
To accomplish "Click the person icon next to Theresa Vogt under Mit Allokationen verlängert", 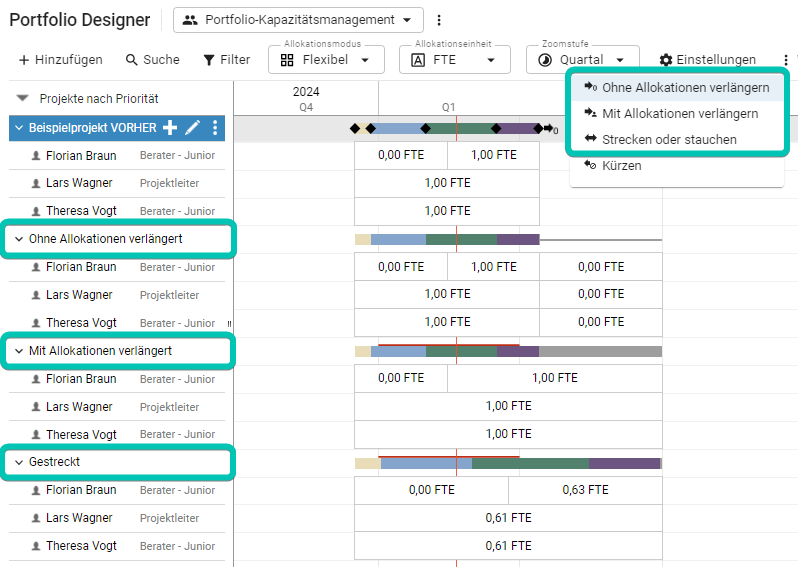I will pos(36,435).
